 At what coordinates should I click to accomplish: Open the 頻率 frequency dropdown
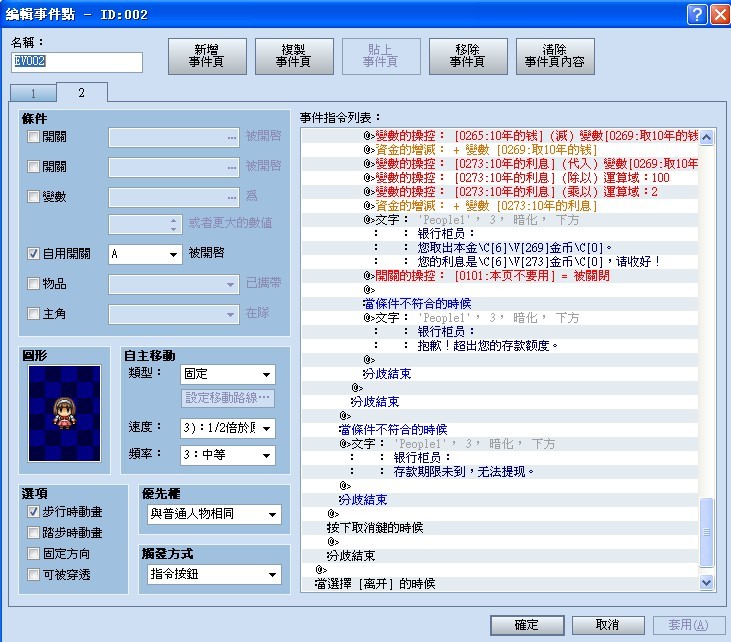click(228, 455)
